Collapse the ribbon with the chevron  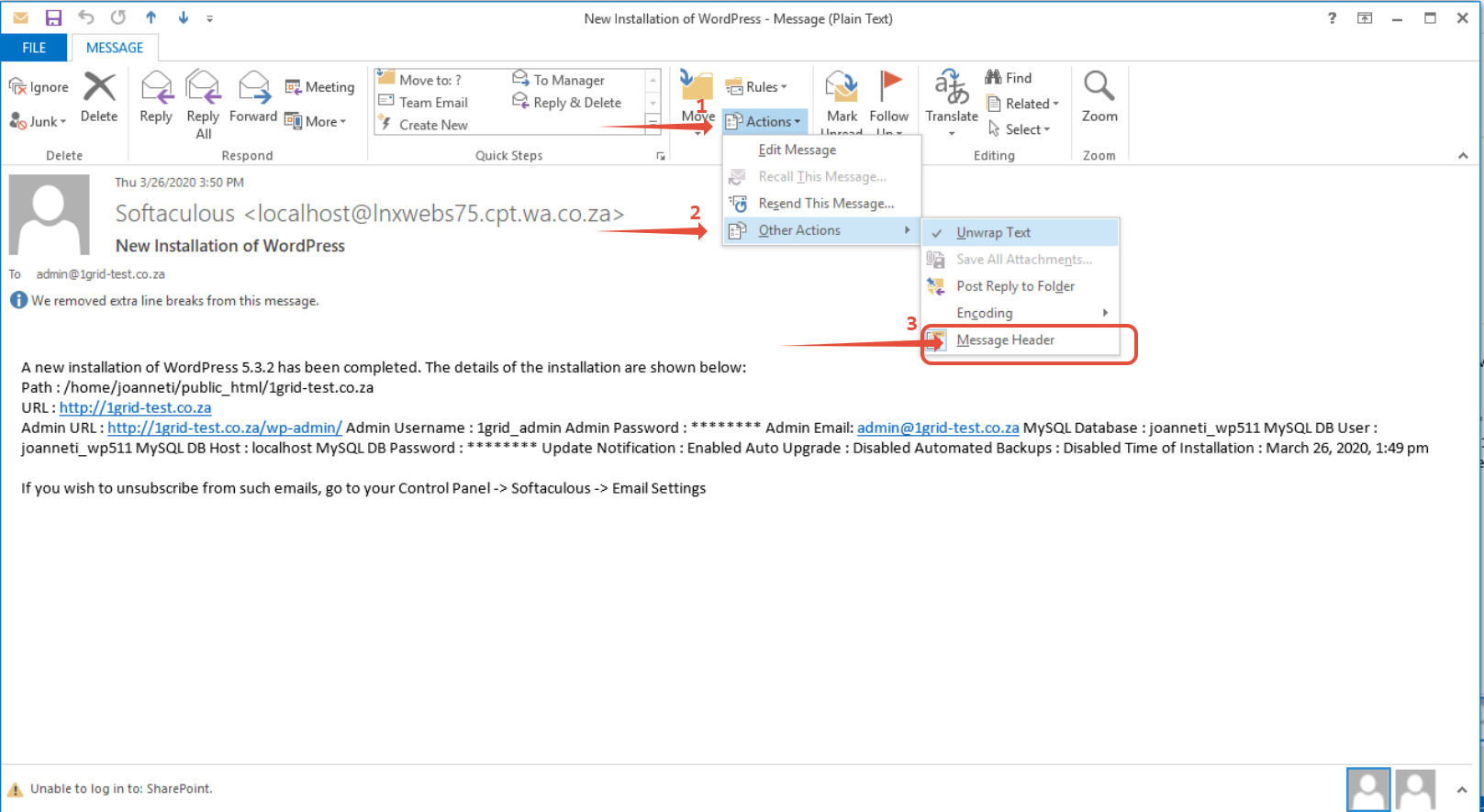[x=1463, y=156]
